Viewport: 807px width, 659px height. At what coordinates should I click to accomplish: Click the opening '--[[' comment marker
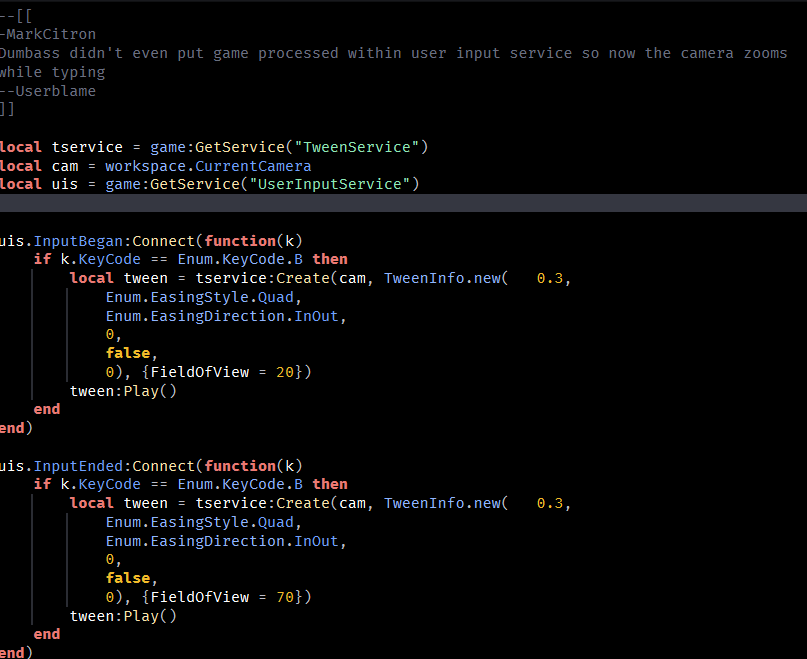click(16, 16)
